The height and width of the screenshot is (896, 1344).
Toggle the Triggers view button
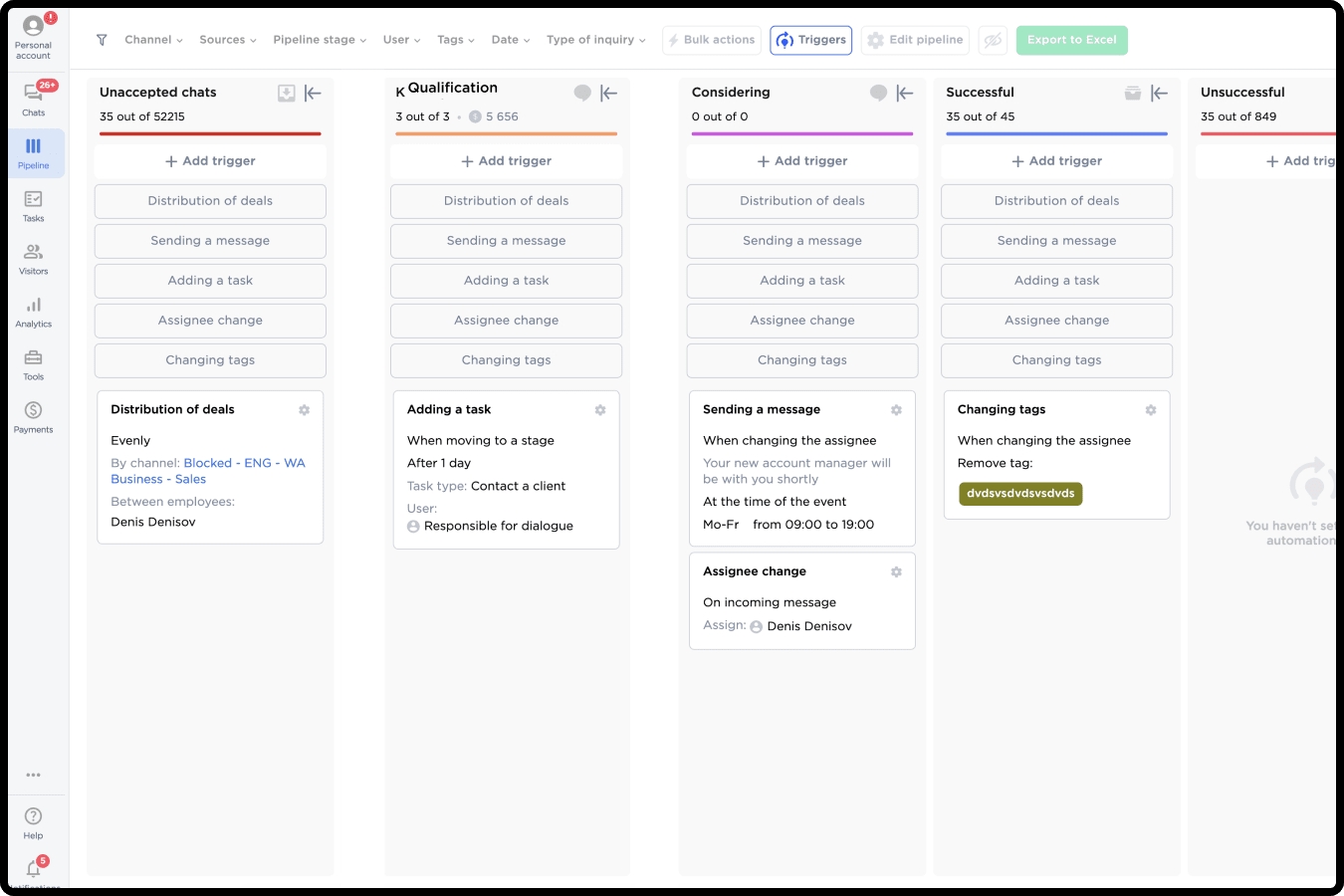tap(810, 40)
